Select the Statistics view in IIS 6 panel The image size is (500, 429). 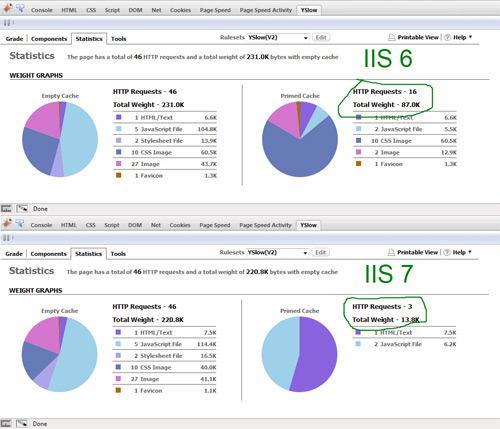[89, 39]
